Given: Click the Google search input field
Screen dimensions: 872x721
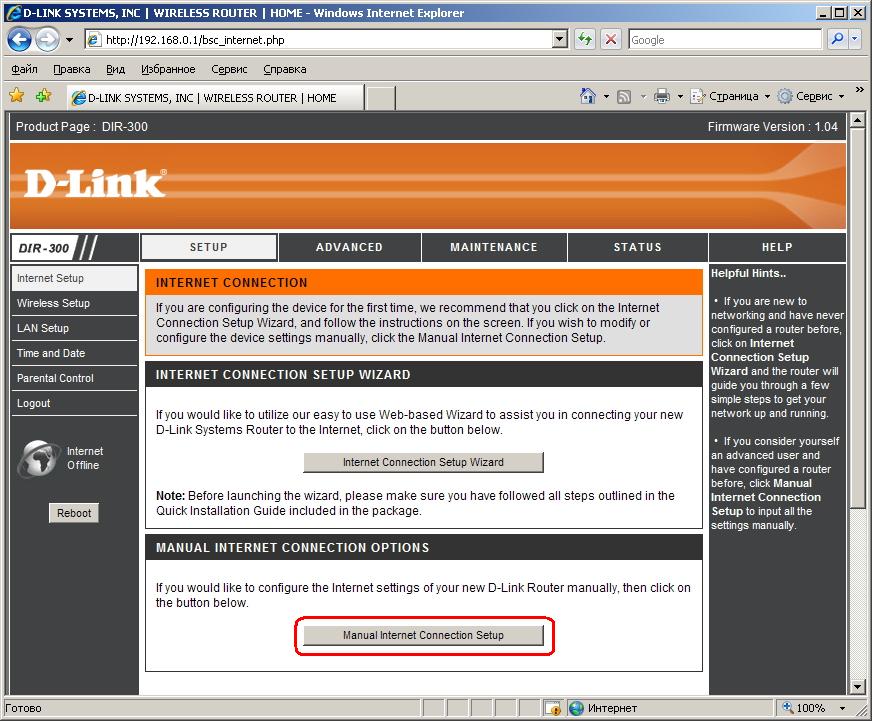Looking at the screenshot, I should pos(723,40).
